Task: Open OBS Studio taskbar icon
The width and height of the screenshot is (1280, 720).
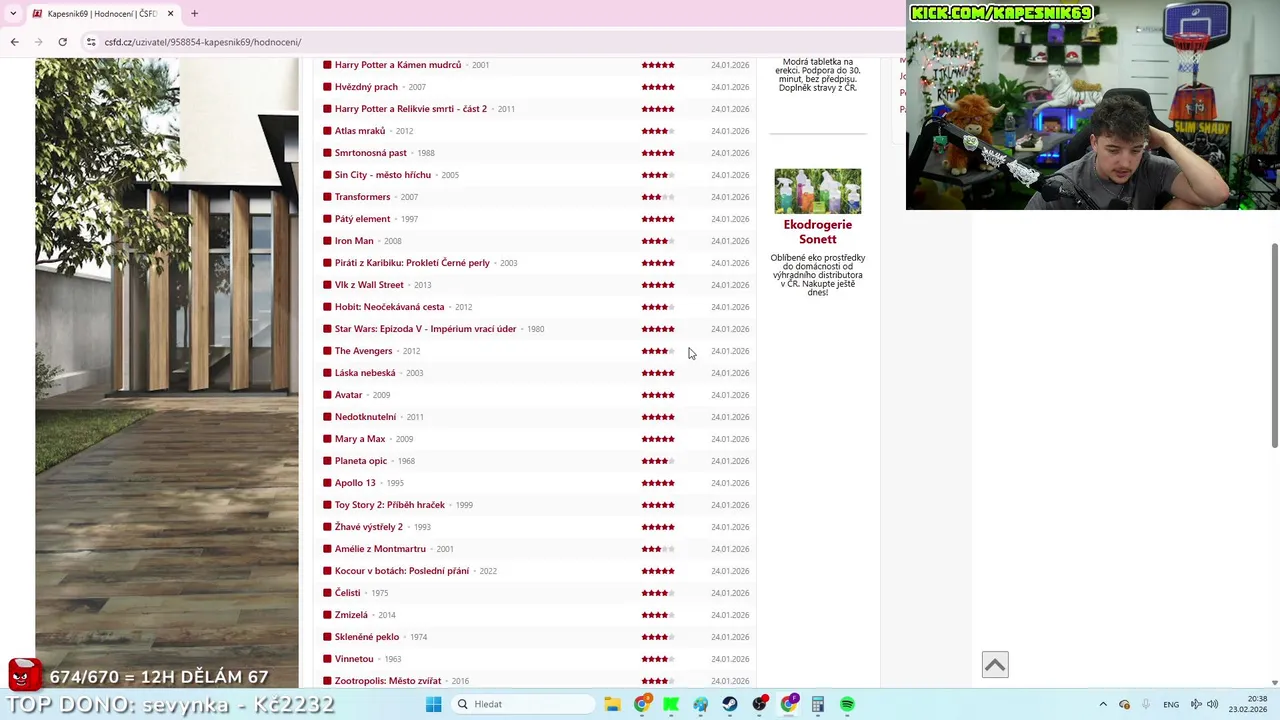Action: click(x=760, y=704)
